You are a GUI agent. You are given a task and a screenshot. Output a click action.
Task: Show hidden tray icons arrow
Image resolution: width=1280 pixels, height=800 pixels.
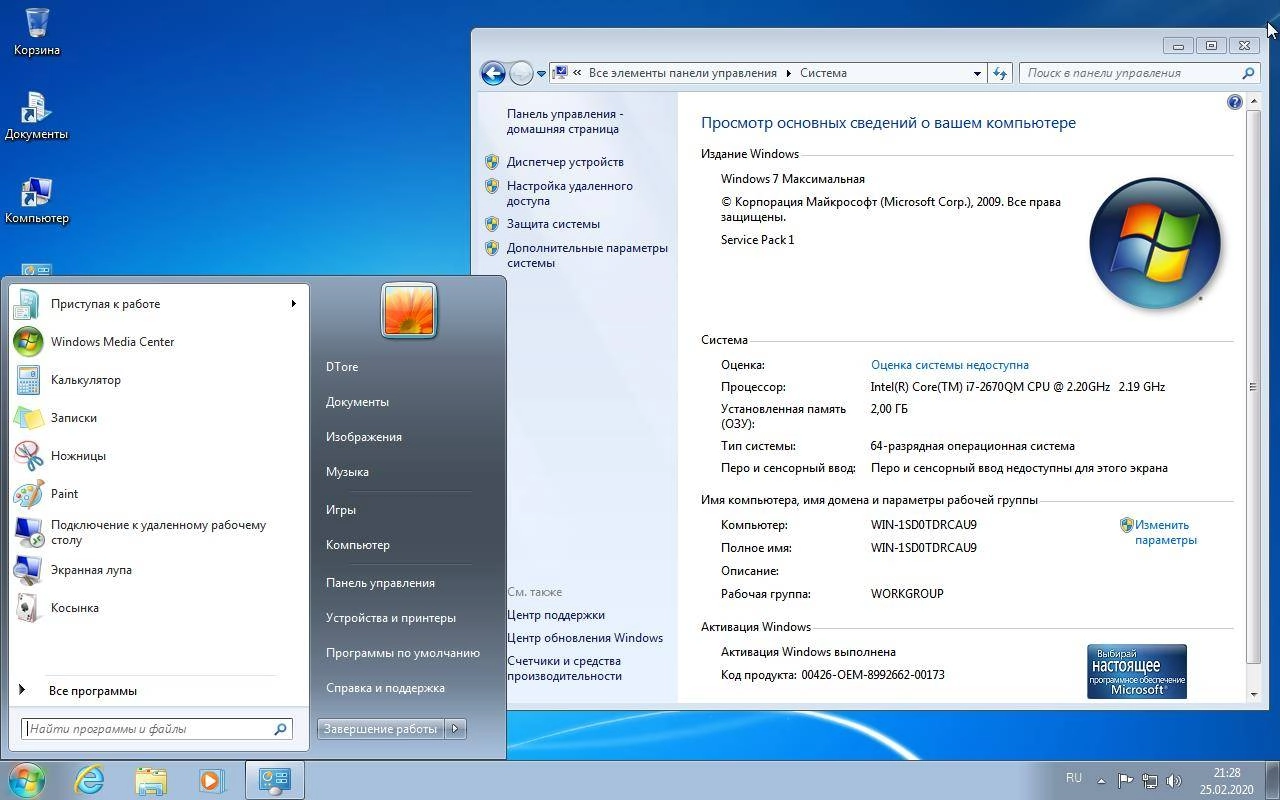pos(1101,781)
